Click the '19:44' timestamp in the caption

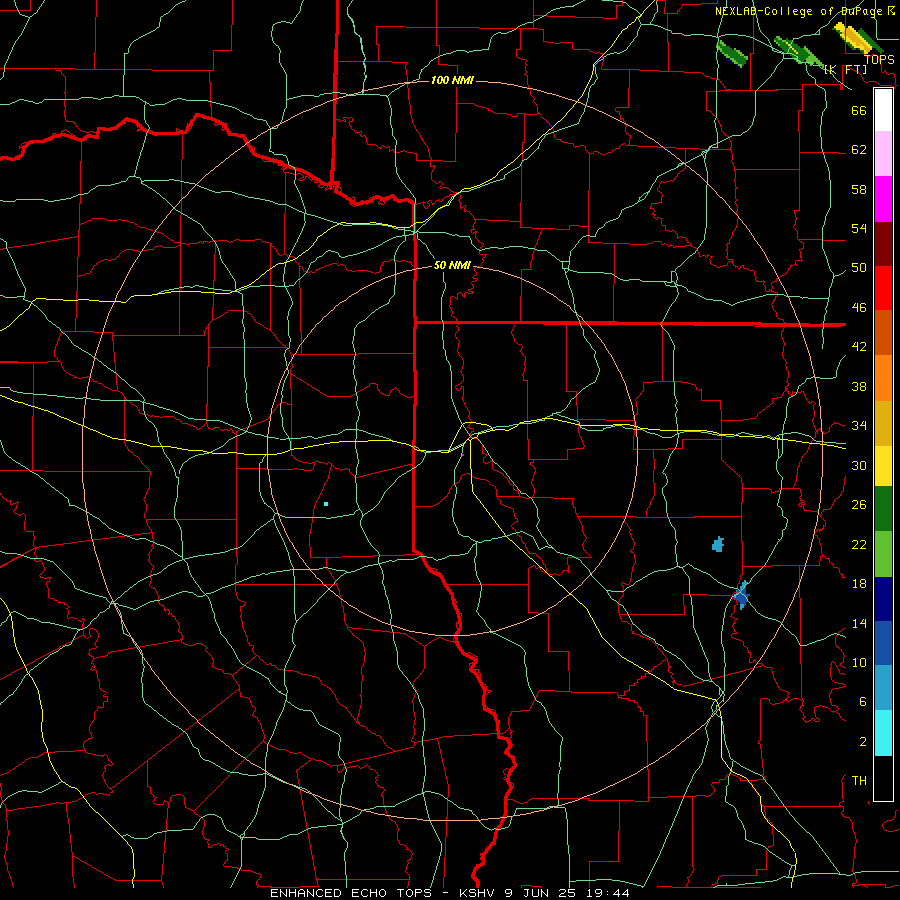(608, 893)
